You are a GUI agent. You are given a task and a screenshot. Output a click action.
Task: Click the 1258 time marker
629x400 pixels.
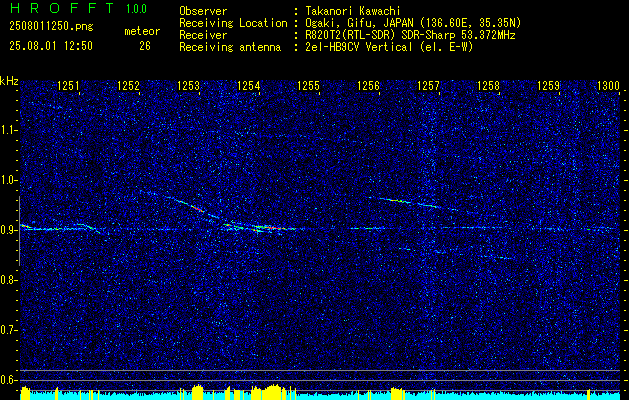point(489,85)
